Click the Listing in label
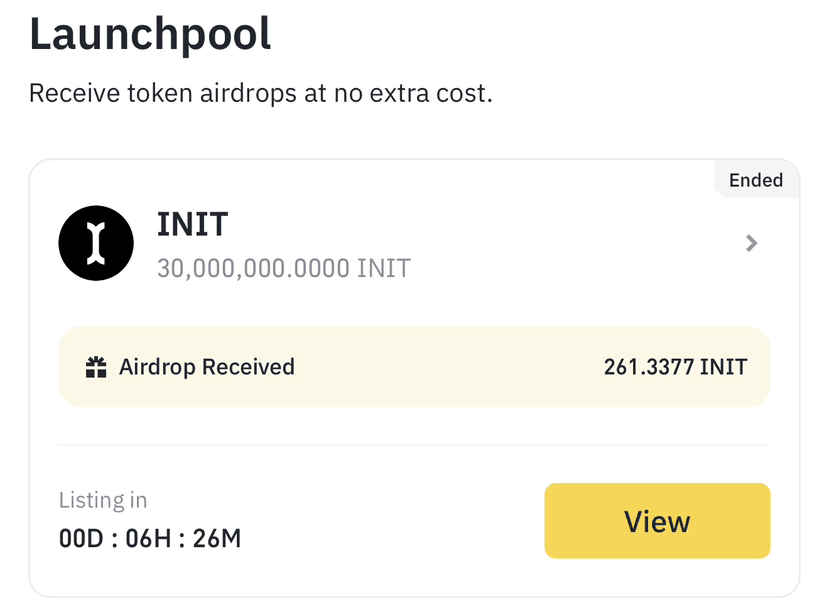The image size is (829, 605). point(103,500)
